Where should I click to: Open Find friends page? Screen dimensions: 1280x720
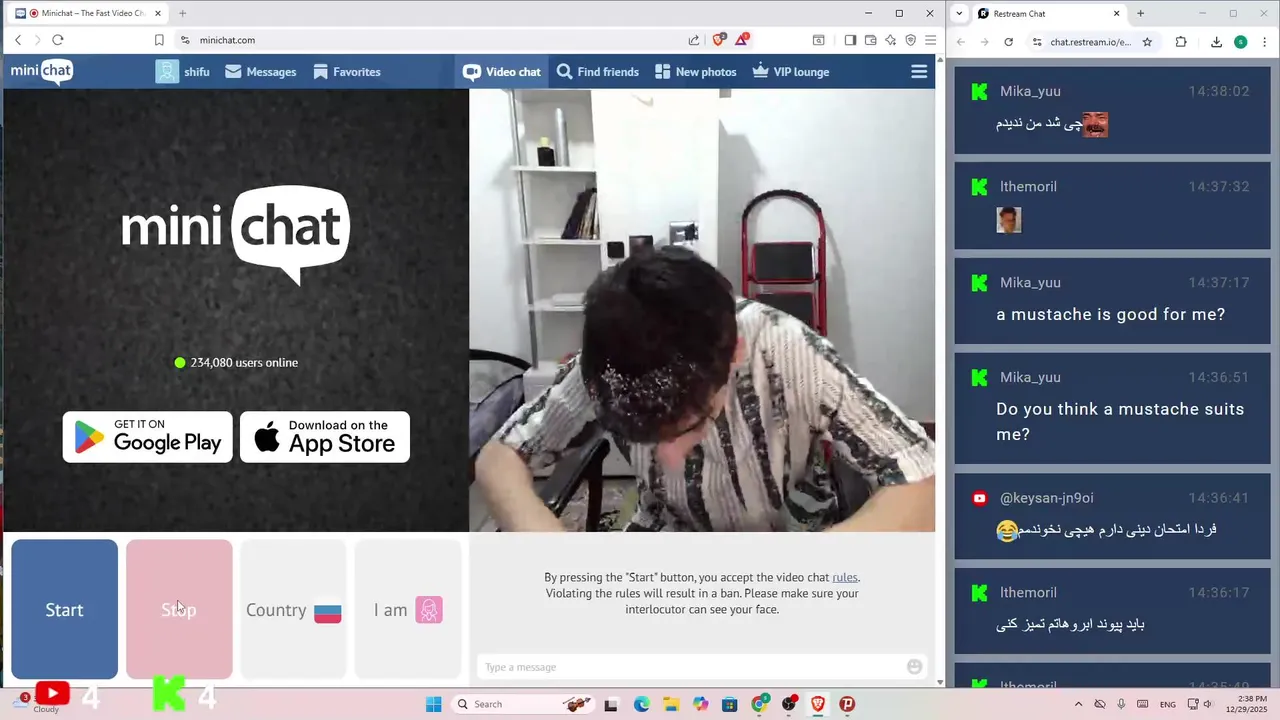click(x=597, y=72)
